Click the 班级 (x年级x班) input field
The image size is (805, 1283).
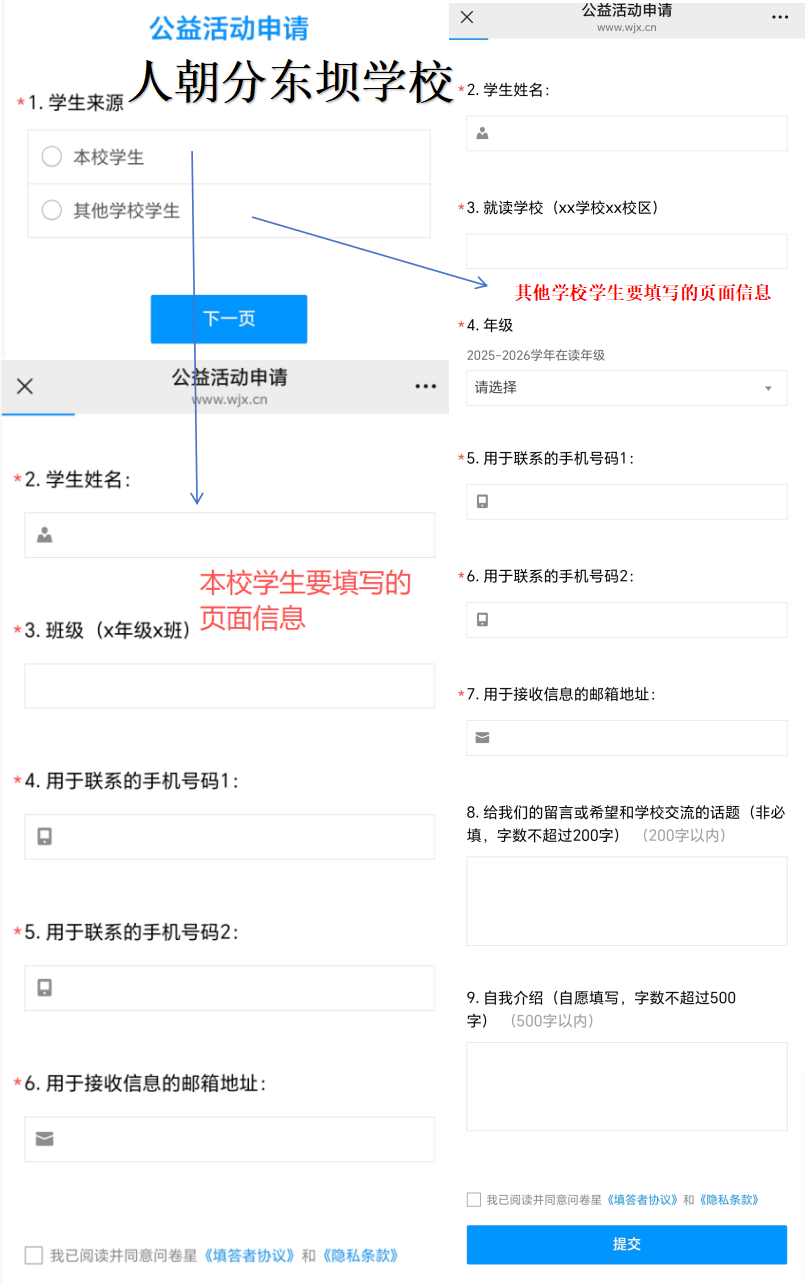point(229,686)
